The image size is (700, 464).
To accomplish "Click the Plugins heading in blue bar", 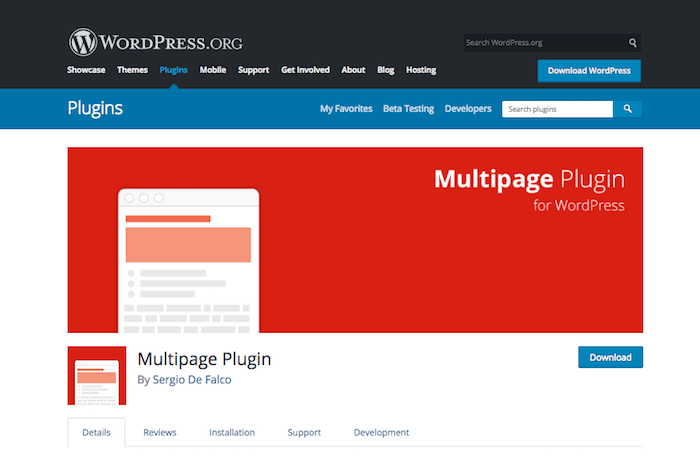I will pos(95,109).
